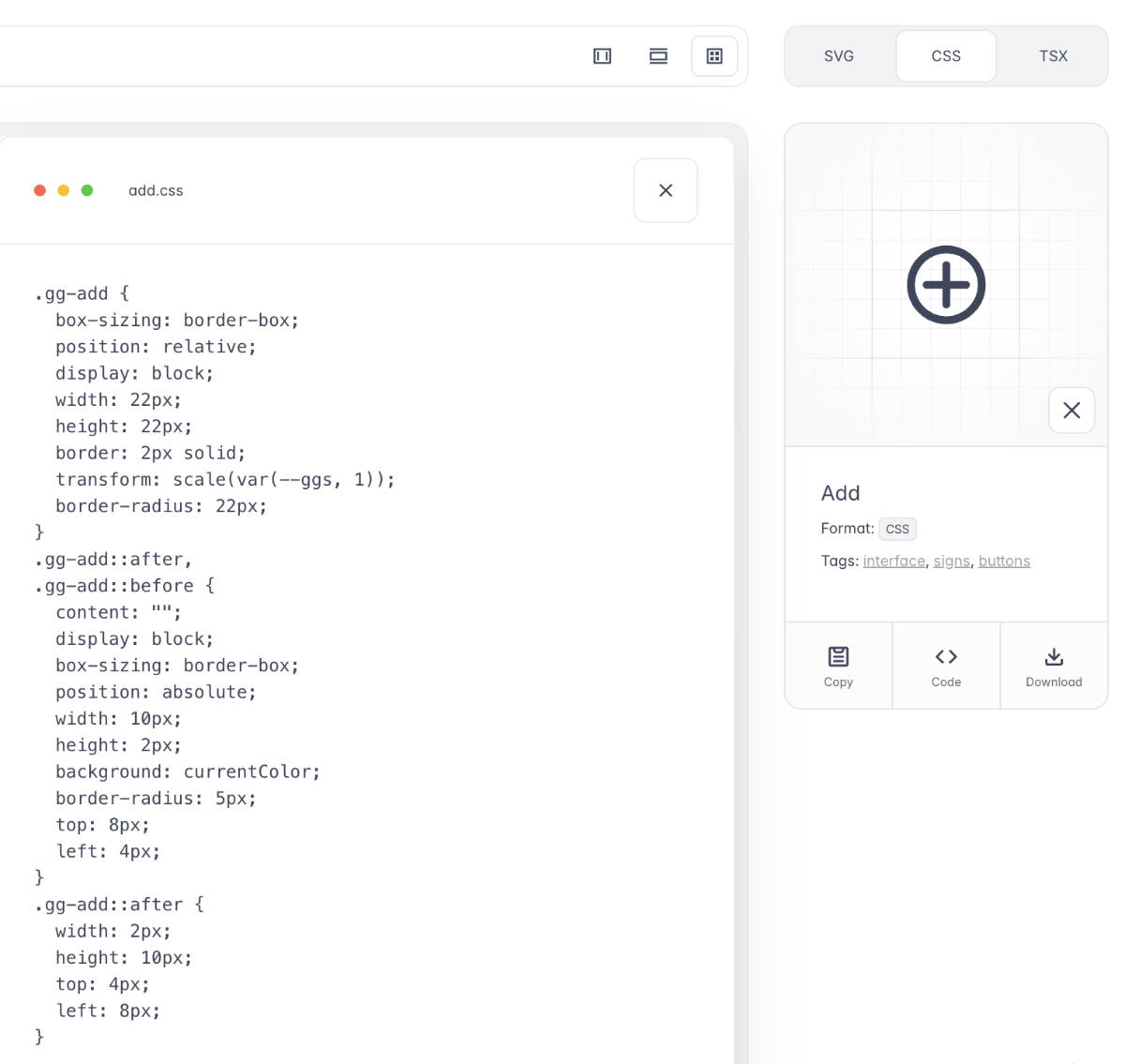Click the yellow window dot
The image size is (1125, 1064).
(x=64, y=190)
